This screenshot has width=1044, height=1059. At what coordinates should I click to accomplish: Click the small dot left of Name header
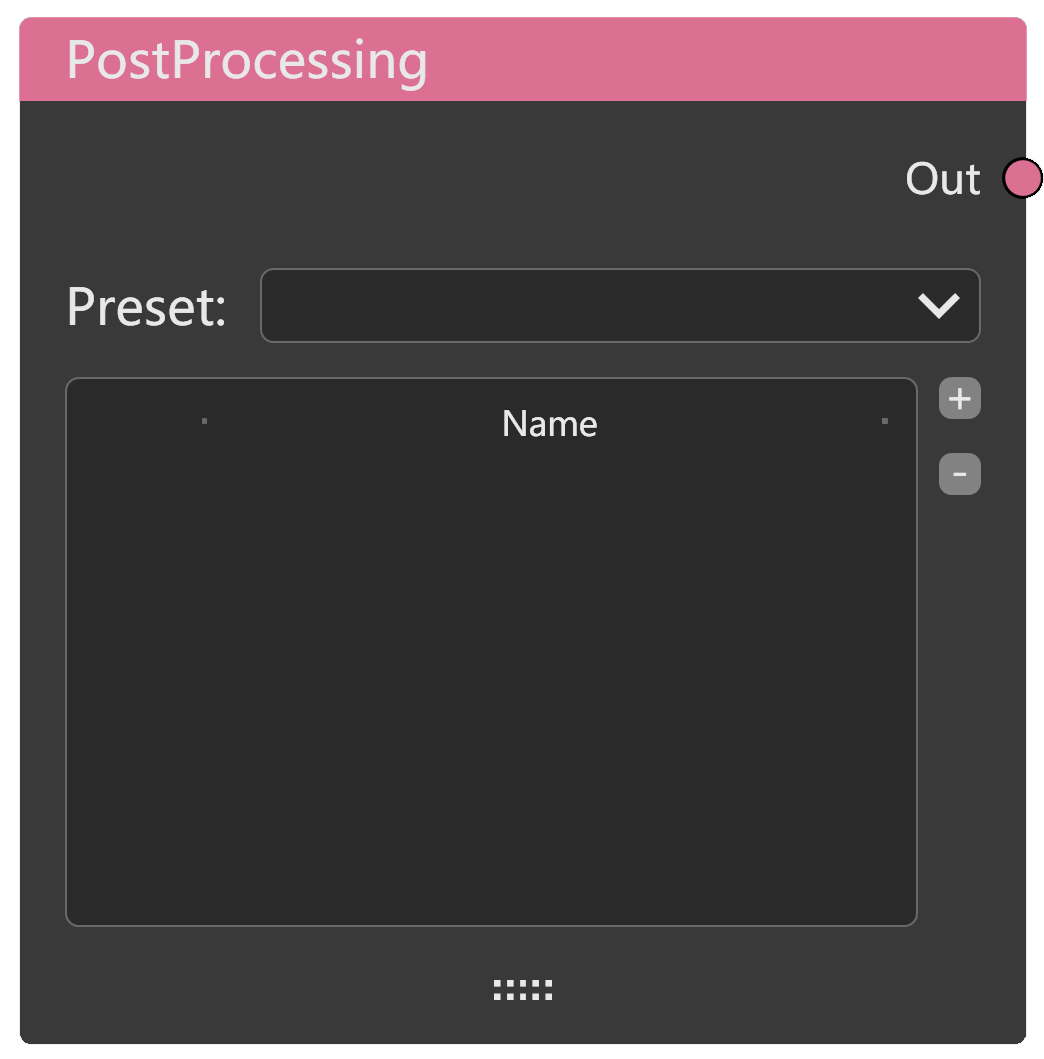pyautogui.click(x=204, y=421)
